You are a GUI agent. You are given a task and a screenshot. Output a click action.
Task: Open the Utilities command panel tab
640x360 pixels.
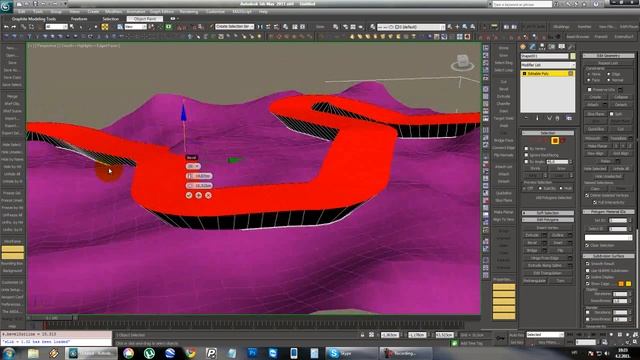[571, 47]
